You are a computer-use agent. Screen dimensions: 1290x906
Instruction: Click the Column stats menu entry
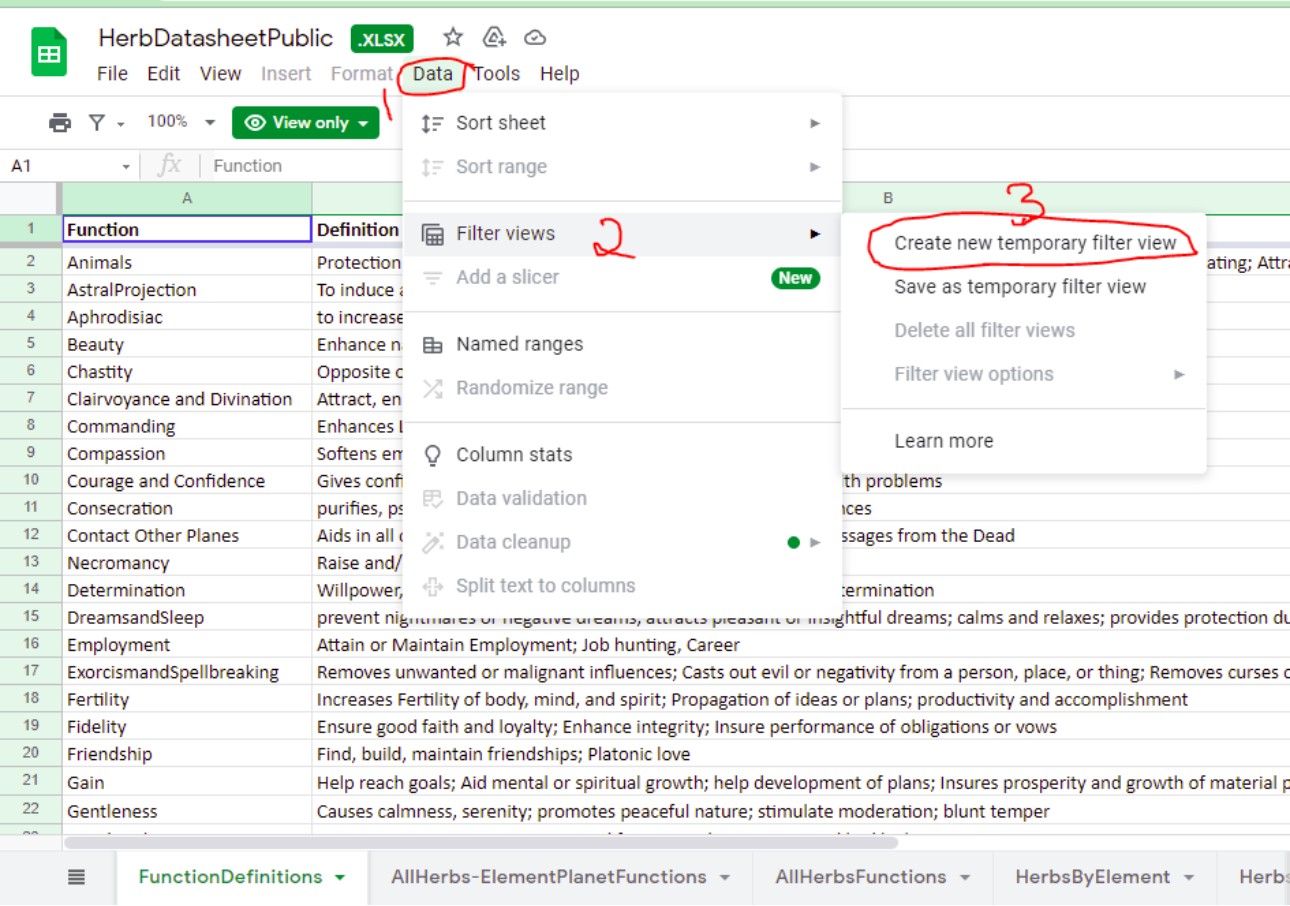coord(516,455)
